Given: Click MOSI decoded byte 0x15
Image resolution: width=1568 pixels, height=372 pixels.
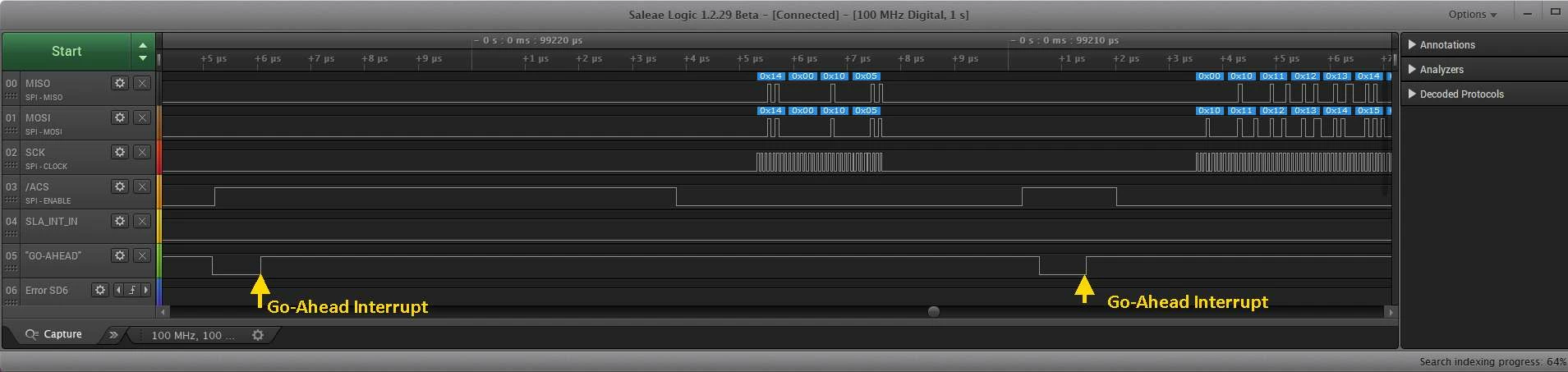Looking at the screenshot, I should click(1368, 110).
